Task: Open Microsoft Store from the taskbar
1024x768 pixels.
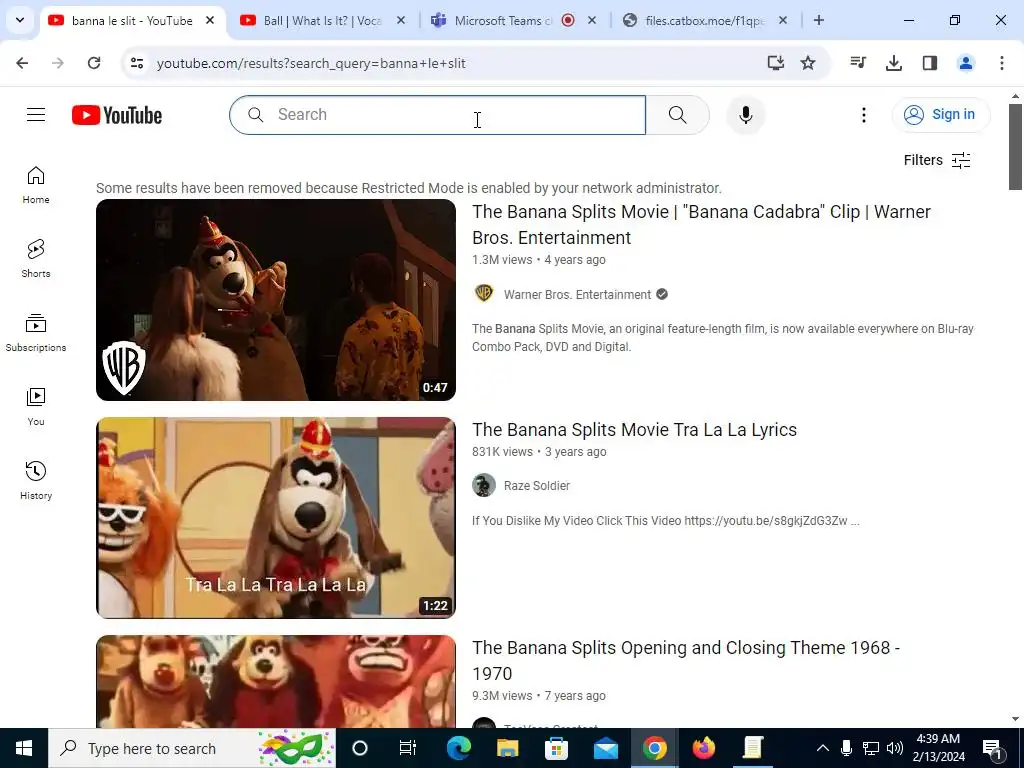Action: (x=556, y=748)
